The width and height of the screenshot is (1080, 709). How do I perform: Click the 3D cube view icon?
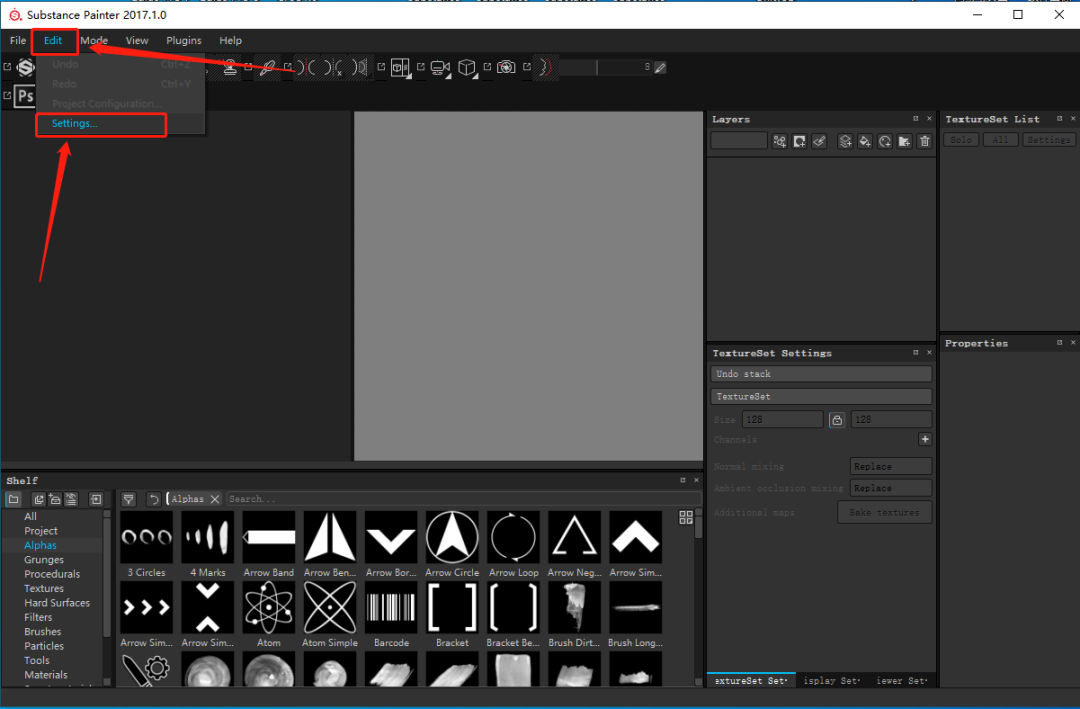(x=467, y=67)
